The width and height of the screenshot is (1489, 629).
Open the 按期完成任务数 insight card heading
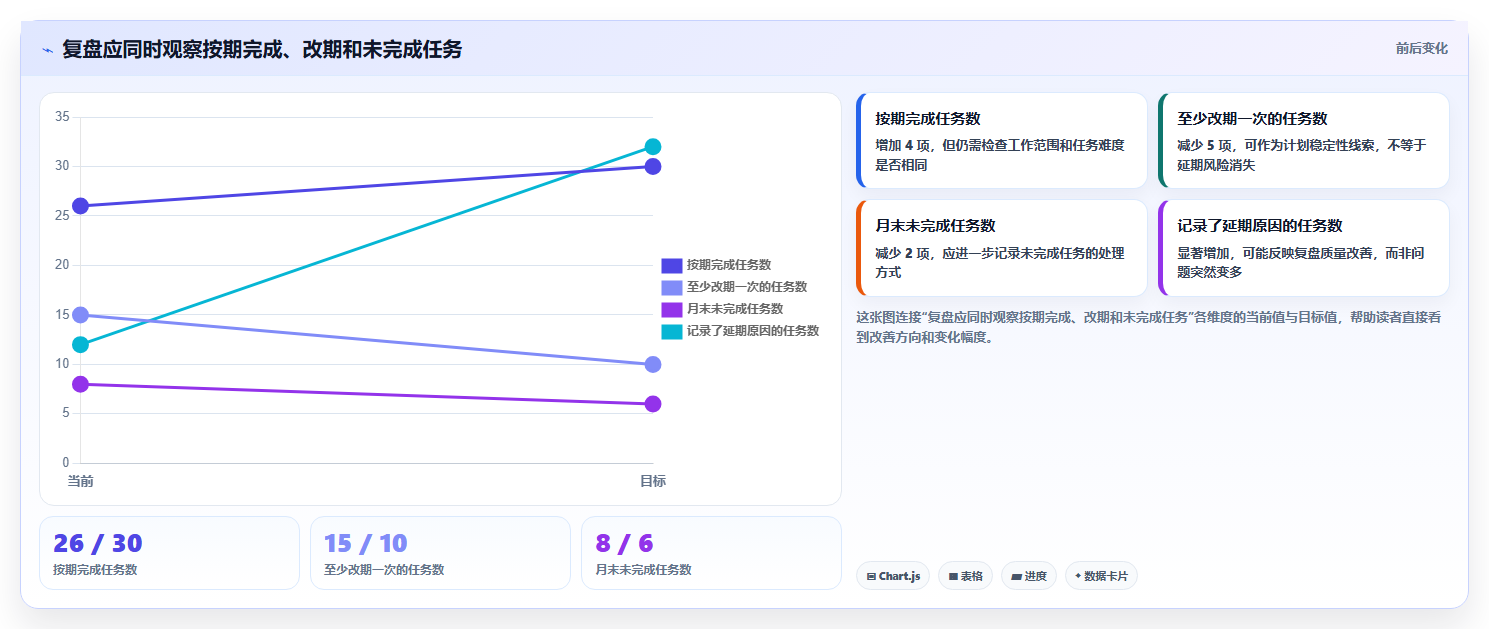(x=927, y=118)
